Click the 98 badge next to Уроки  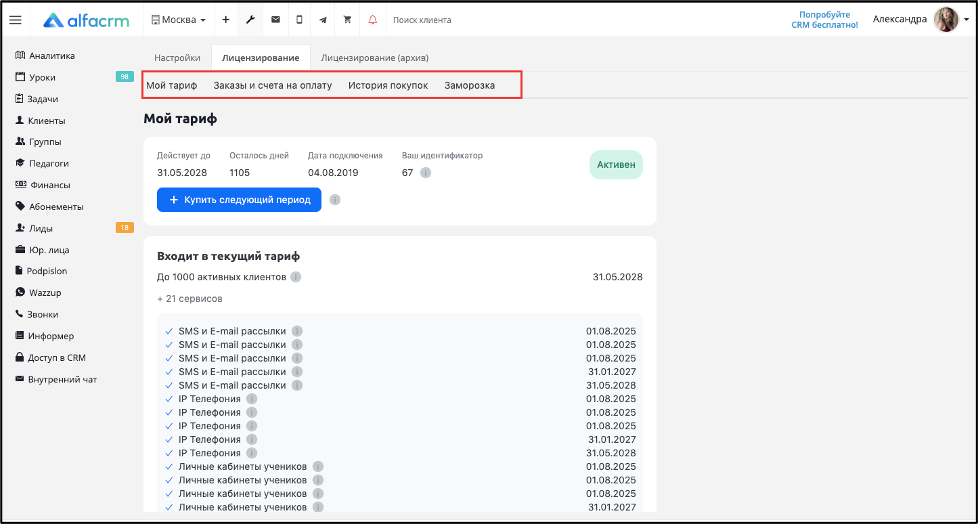(124, 77)
